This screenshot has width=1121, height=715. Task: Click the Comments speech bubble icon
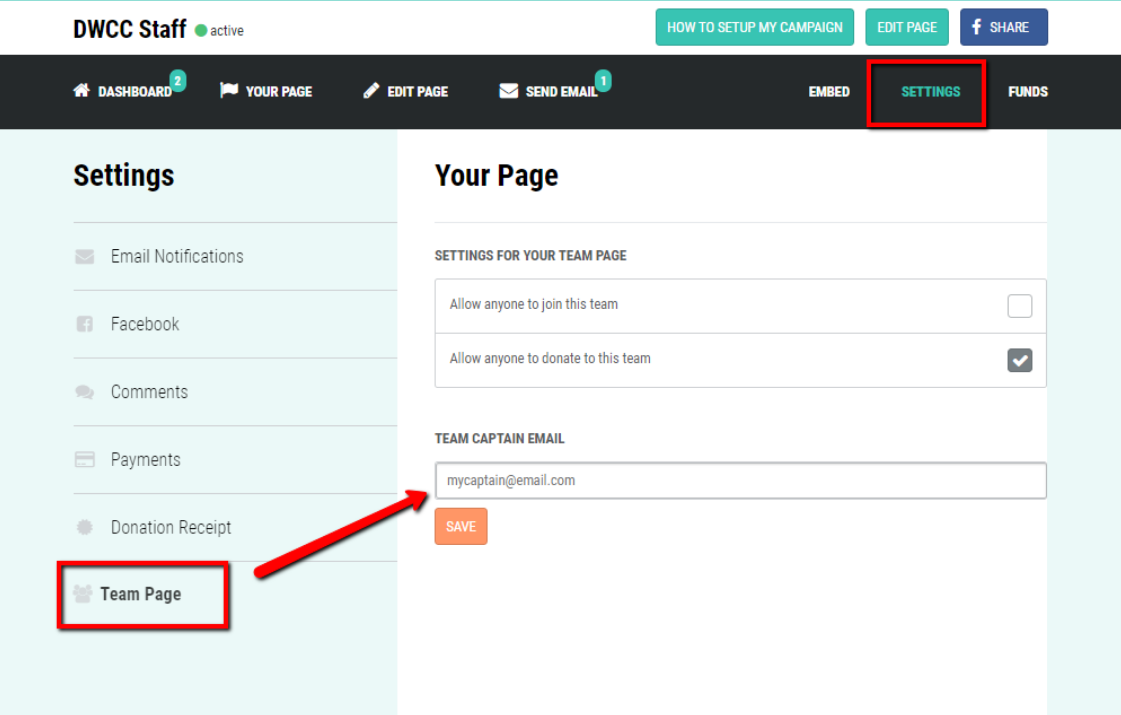tap(84, 392)
